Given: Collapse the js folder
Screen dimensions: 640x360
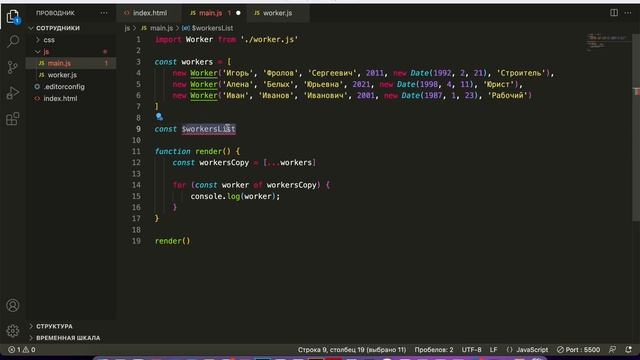Looking at the screenshot, I should [x=46, y=52].
